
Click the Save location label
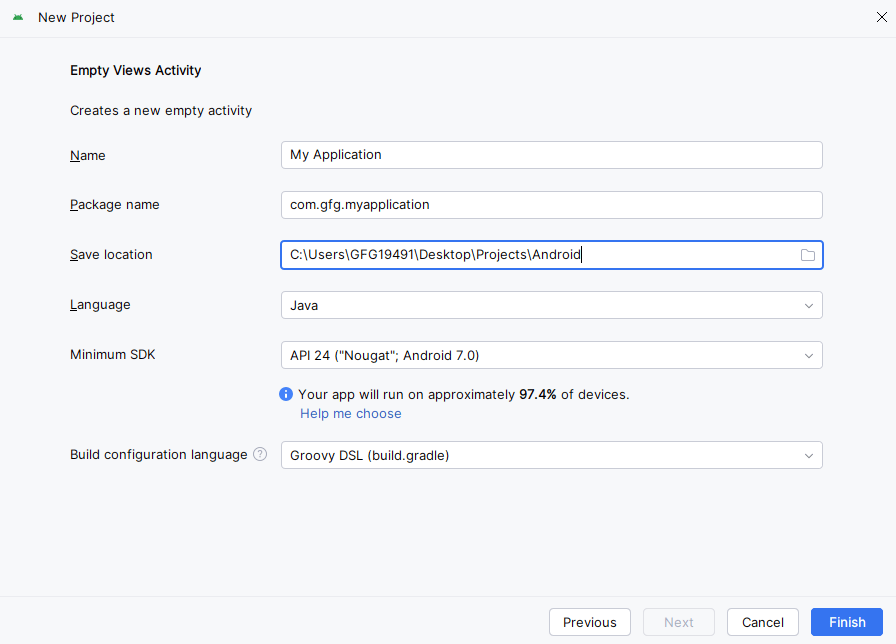click(111, 254)
